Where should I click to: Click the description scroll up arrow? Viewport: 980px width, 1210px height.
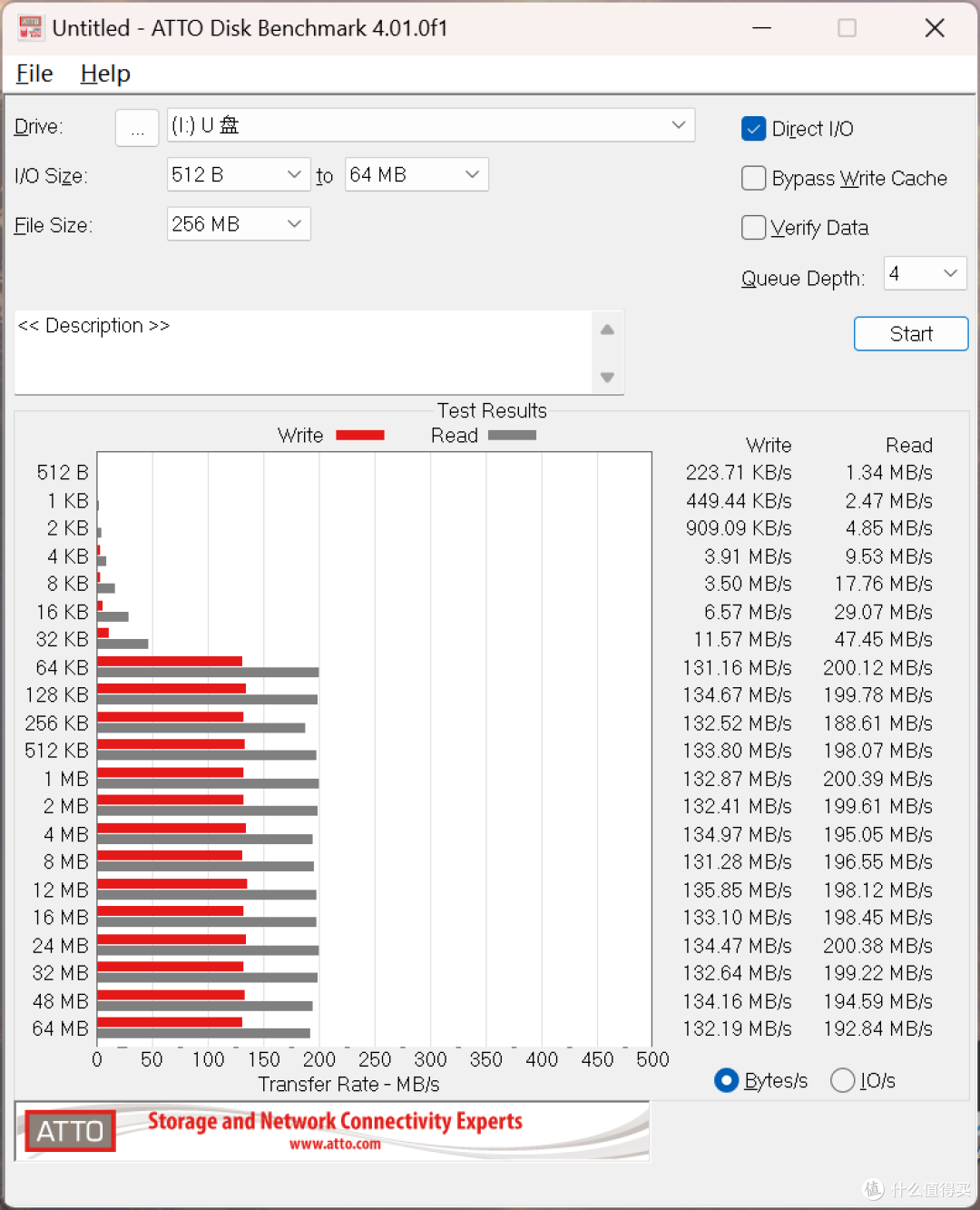tap(607, 330)
